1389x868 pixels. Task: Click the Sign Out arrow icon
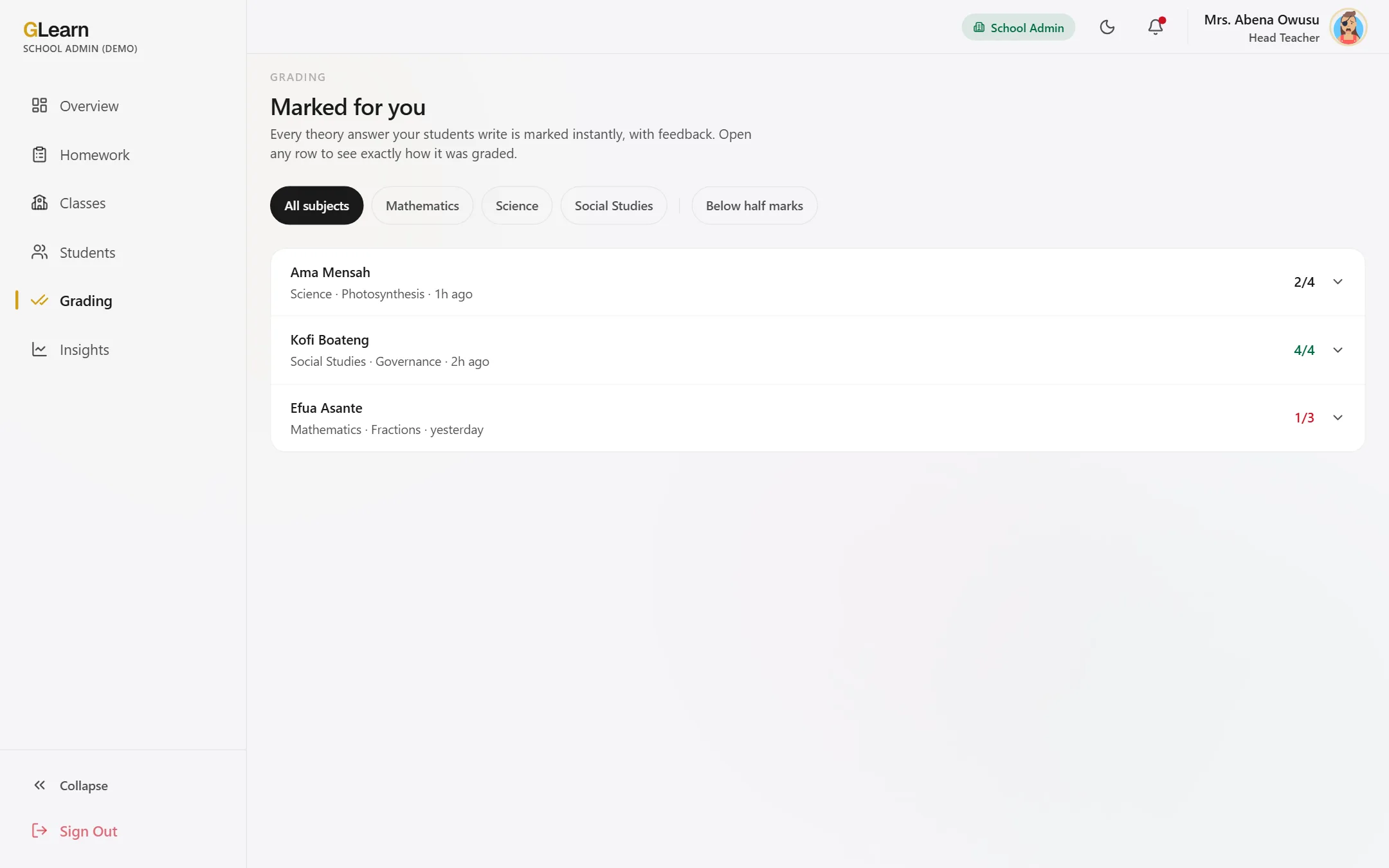(39, 831)
